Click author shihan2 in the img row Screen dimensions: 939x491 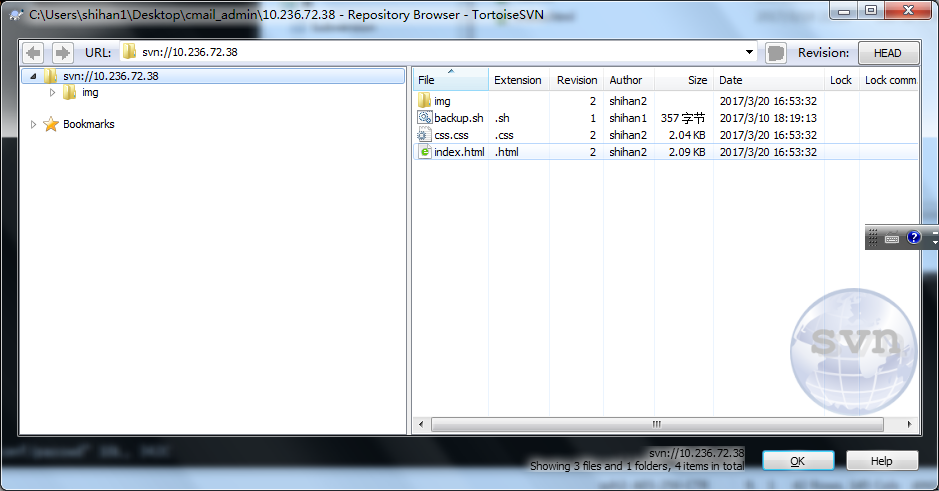[628, 101]
